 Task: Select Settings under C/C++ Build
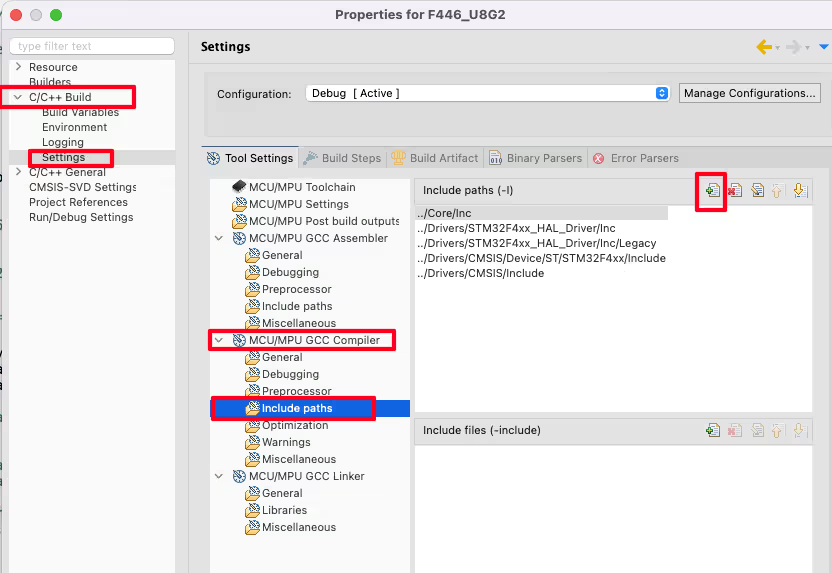[64, 157]
